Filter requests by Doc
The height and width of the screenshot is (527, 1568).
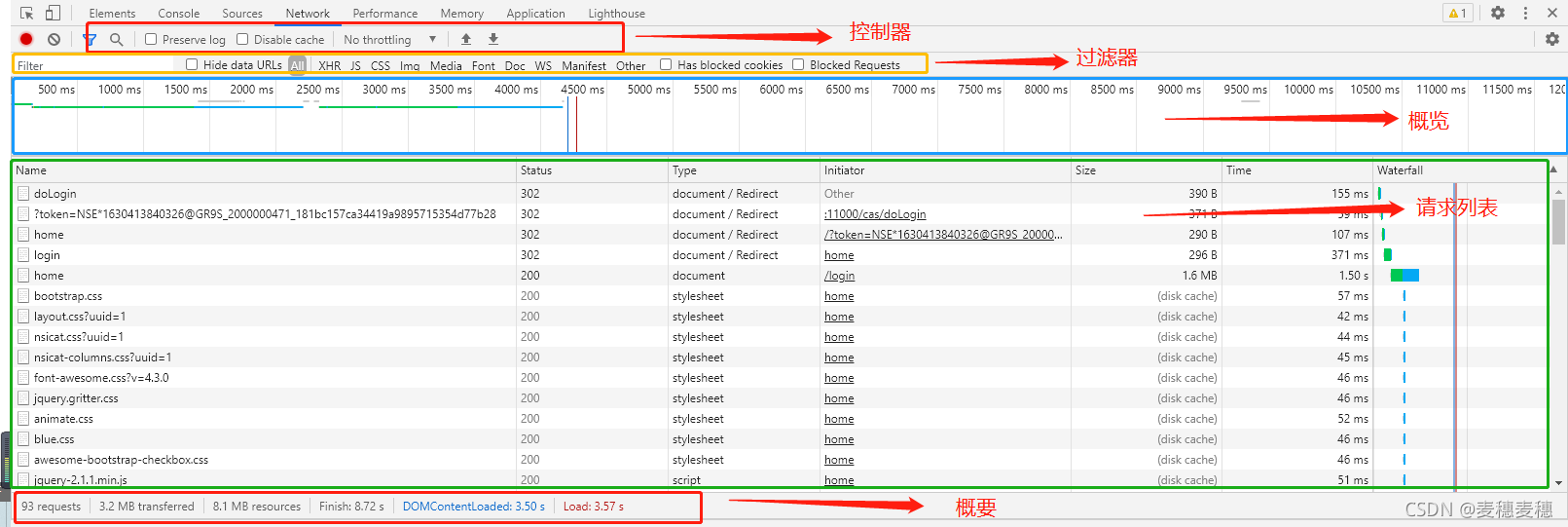[x=515, y=65]
